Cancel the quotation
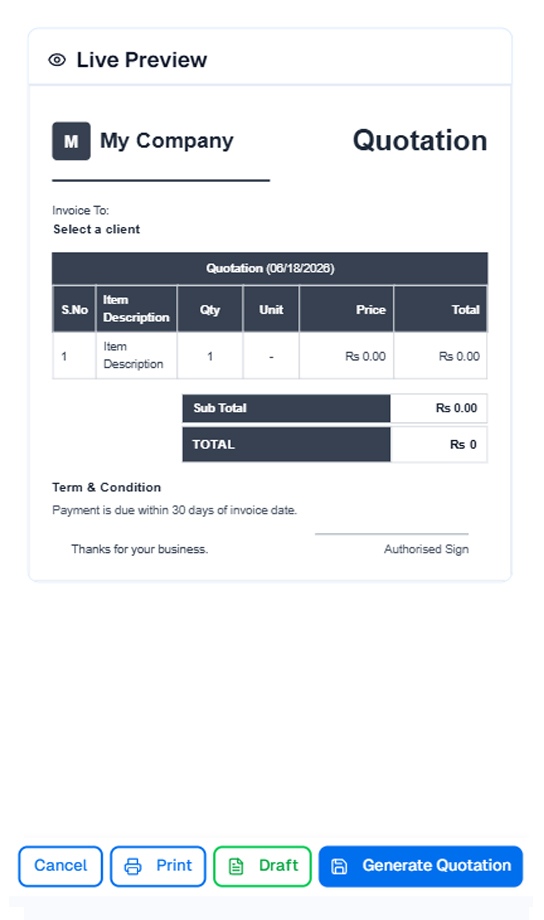The height and width of the screenshot is (920, 544). 60,866
